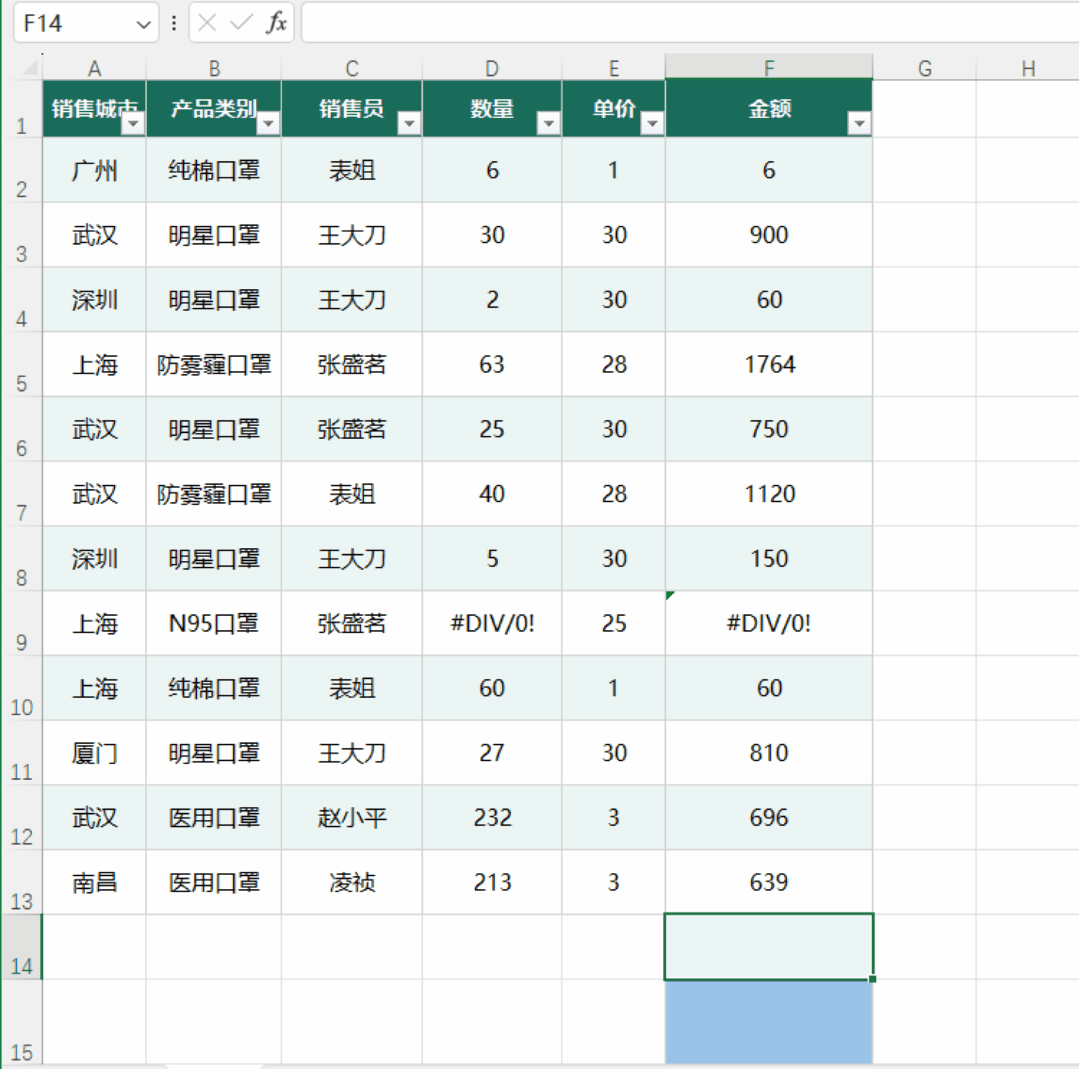Screen dimensions: 1079x1069
Task: Select column D header
Action: click(492, 68)
